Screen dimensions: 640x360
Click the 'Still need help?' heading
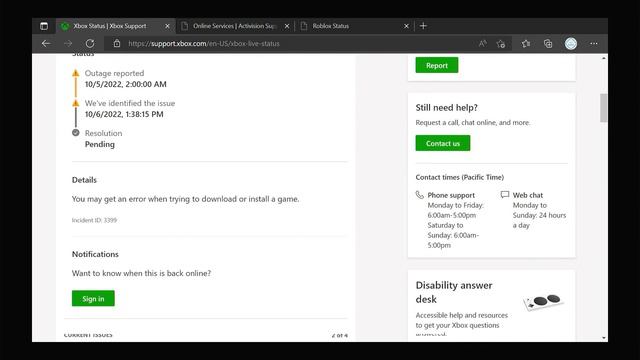pos(447,107)
